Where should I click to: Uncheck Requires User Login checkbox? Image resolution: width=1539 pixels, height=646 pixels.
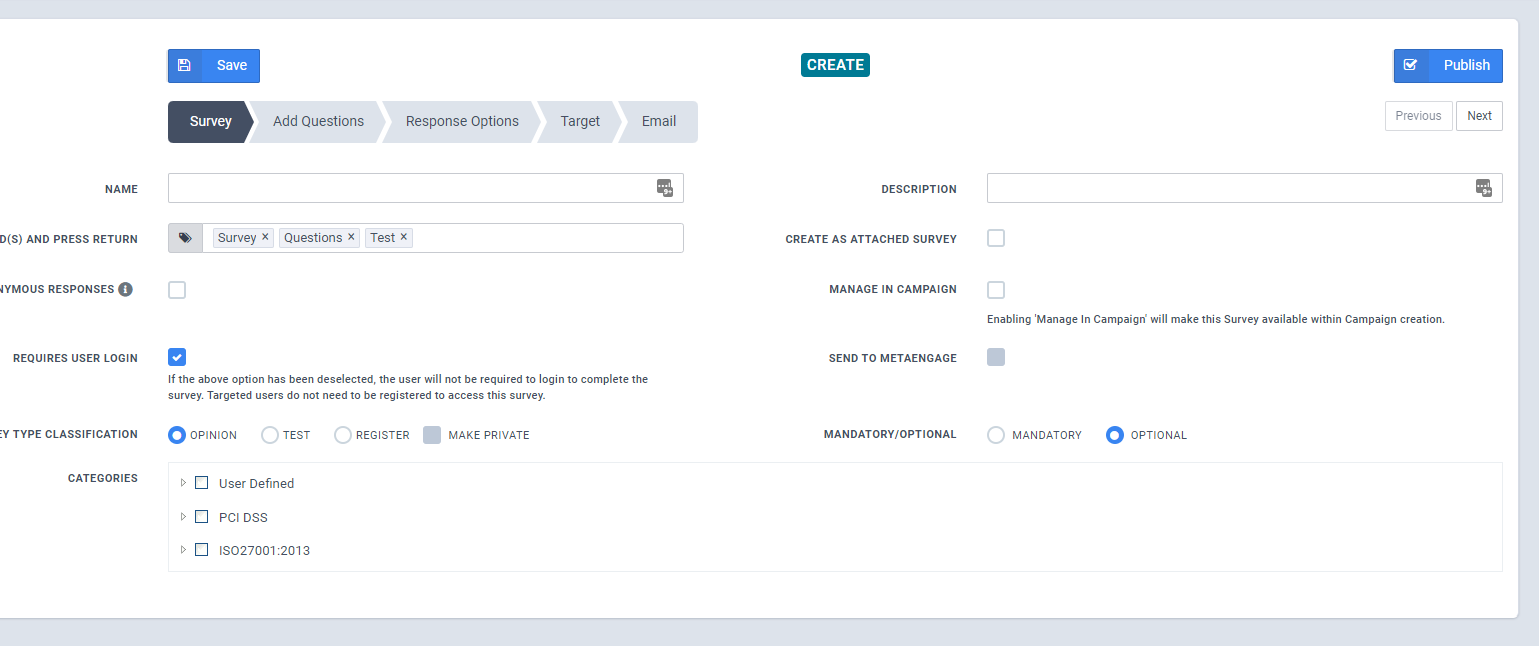(x=177, y=357)
